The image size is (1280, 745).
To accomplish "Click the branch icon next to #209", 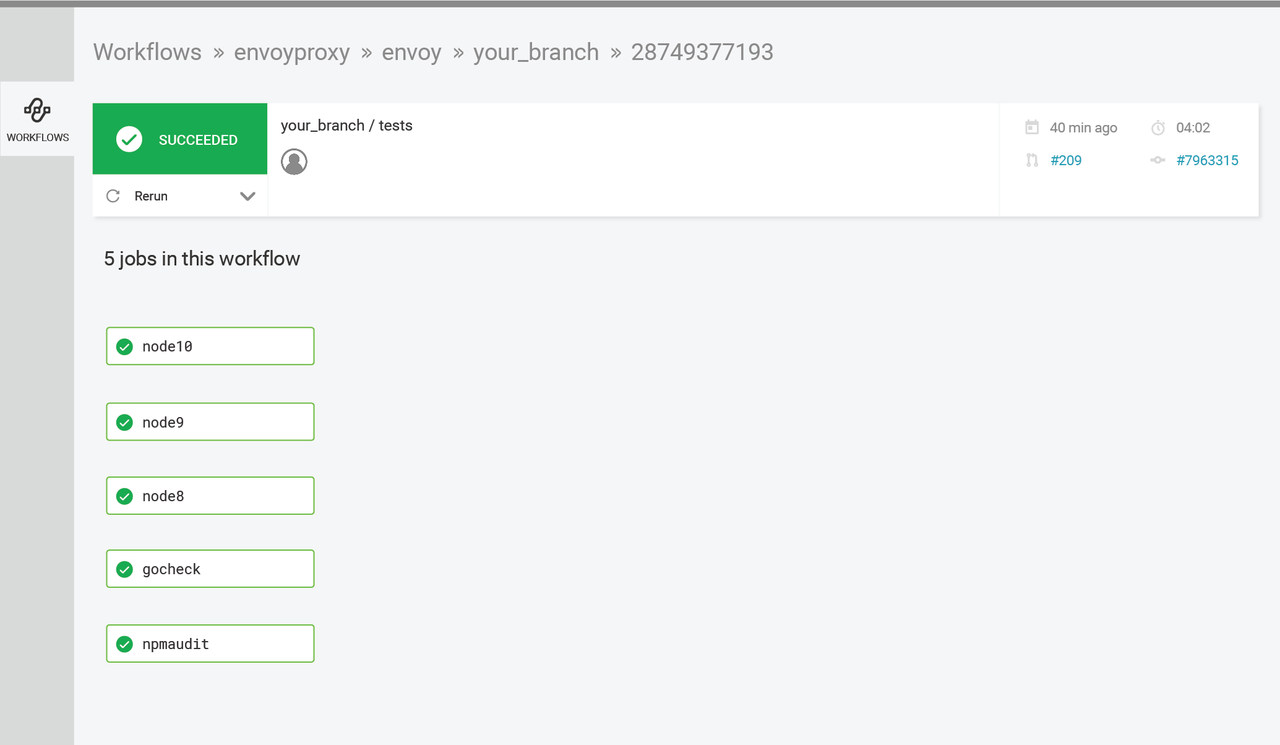I will [x=1031, y=160].
